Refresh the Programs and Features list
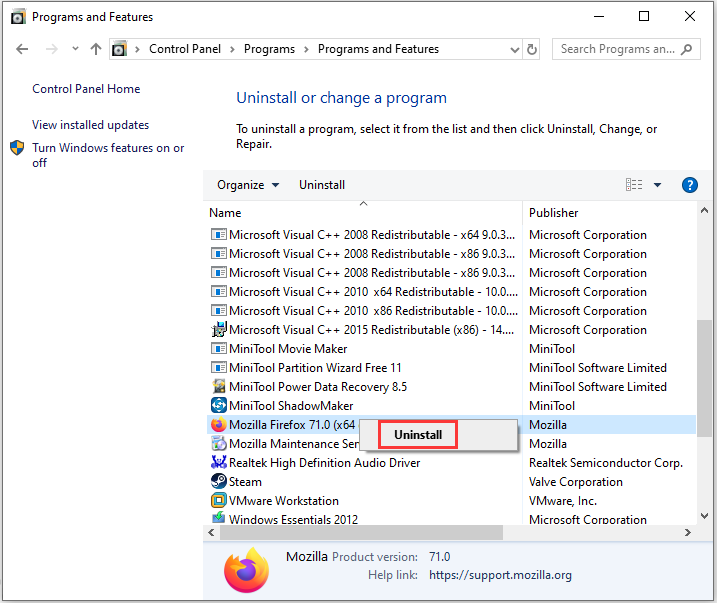 [x=531, y=49]
